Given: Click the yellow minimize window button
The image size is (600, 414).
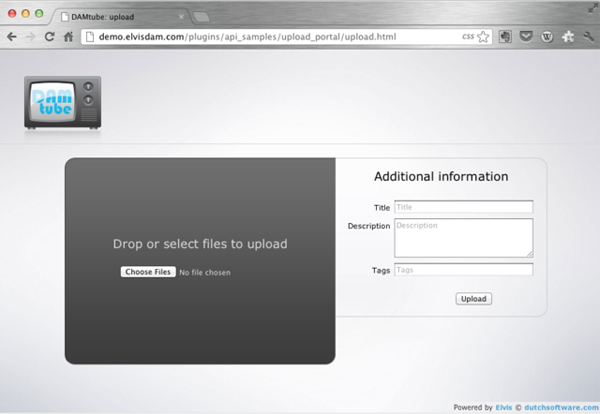Looking at the screenshot, I should (26, 13).
